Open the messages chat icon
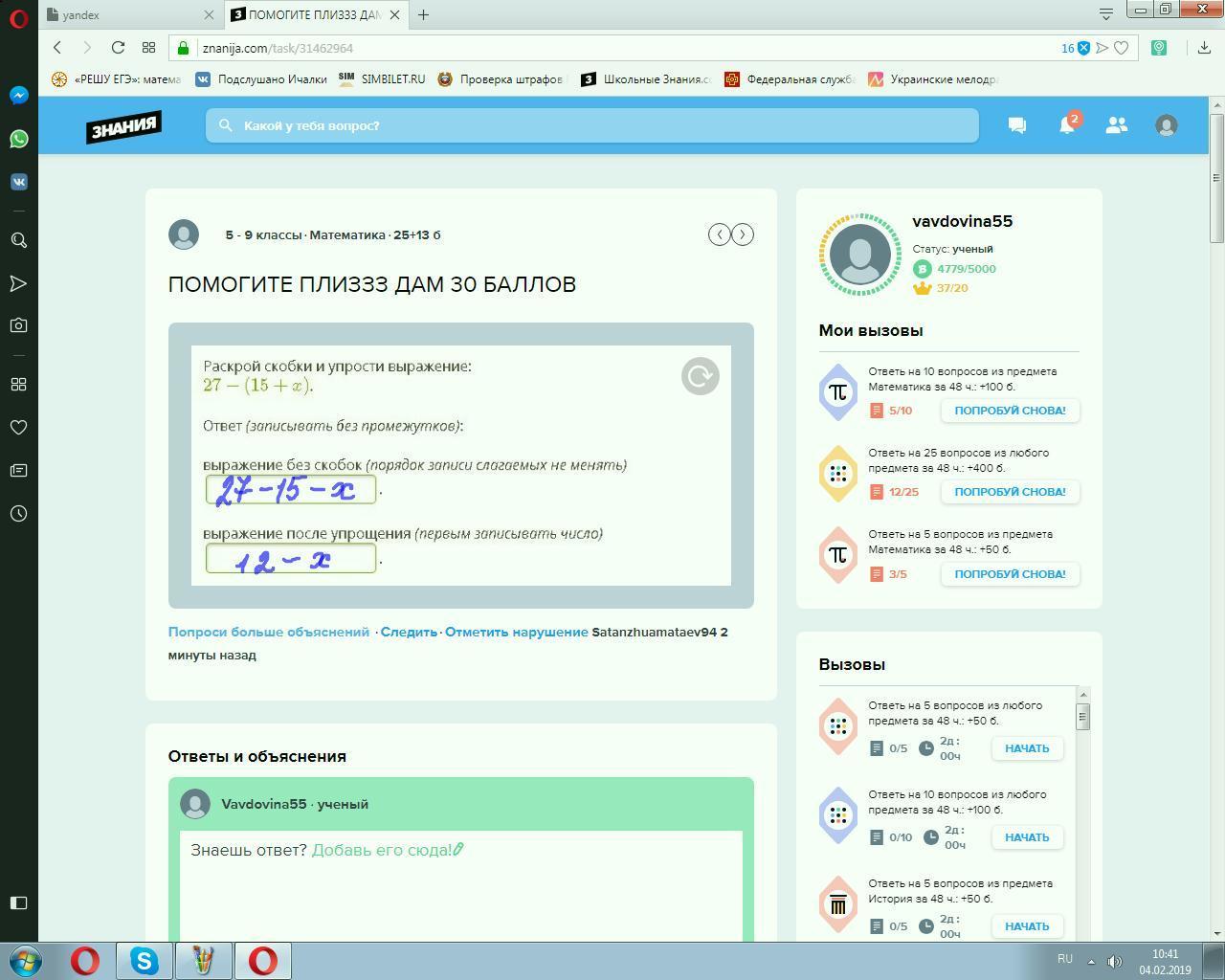This screenshot has width=1225, height=980. 1016,125
